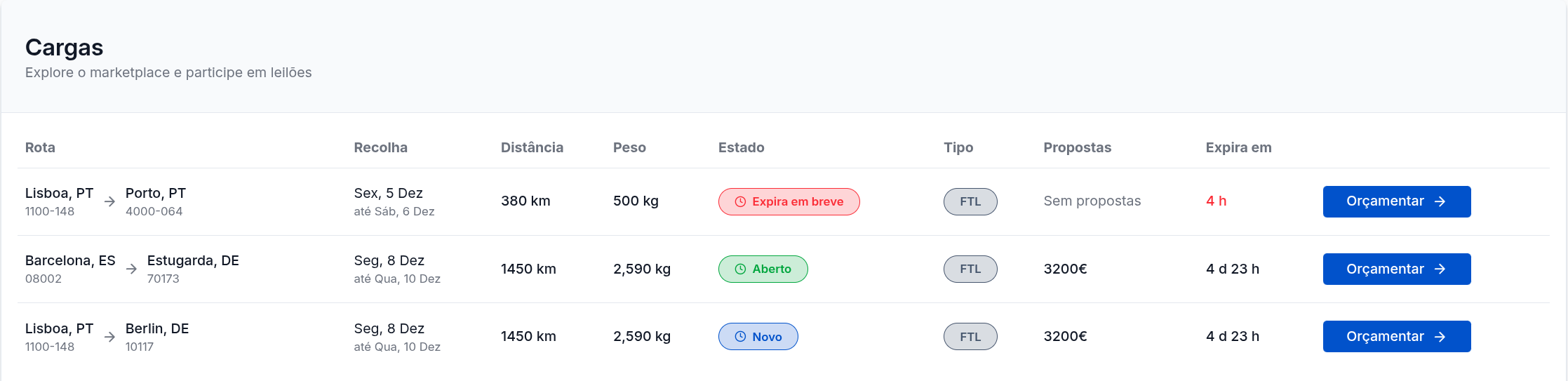Click the Sem propostas text
This screenshot has height=381, width=1568.
click(1092, 201)
